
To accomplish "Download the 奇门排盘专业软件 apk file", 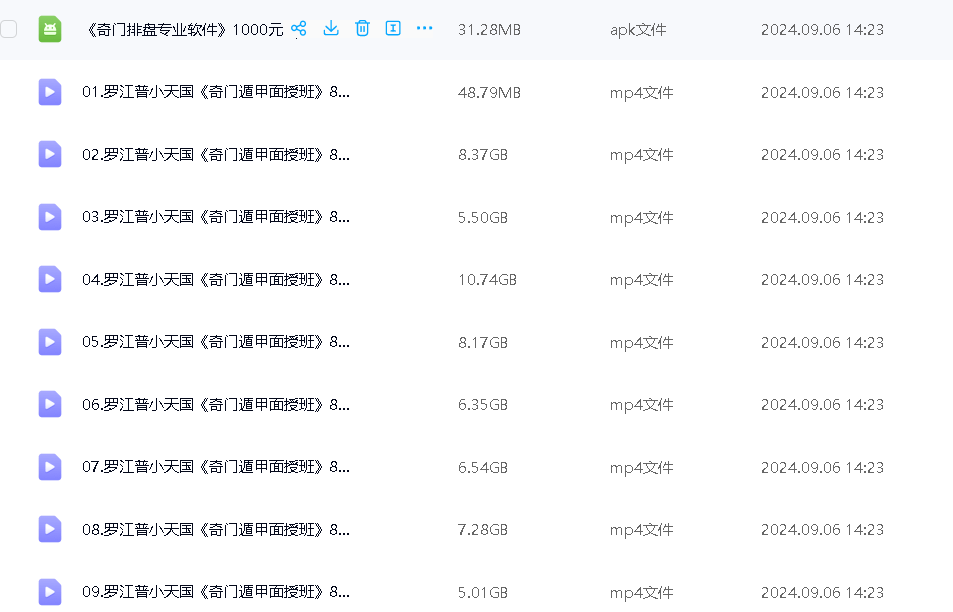I will pos(331,29).
